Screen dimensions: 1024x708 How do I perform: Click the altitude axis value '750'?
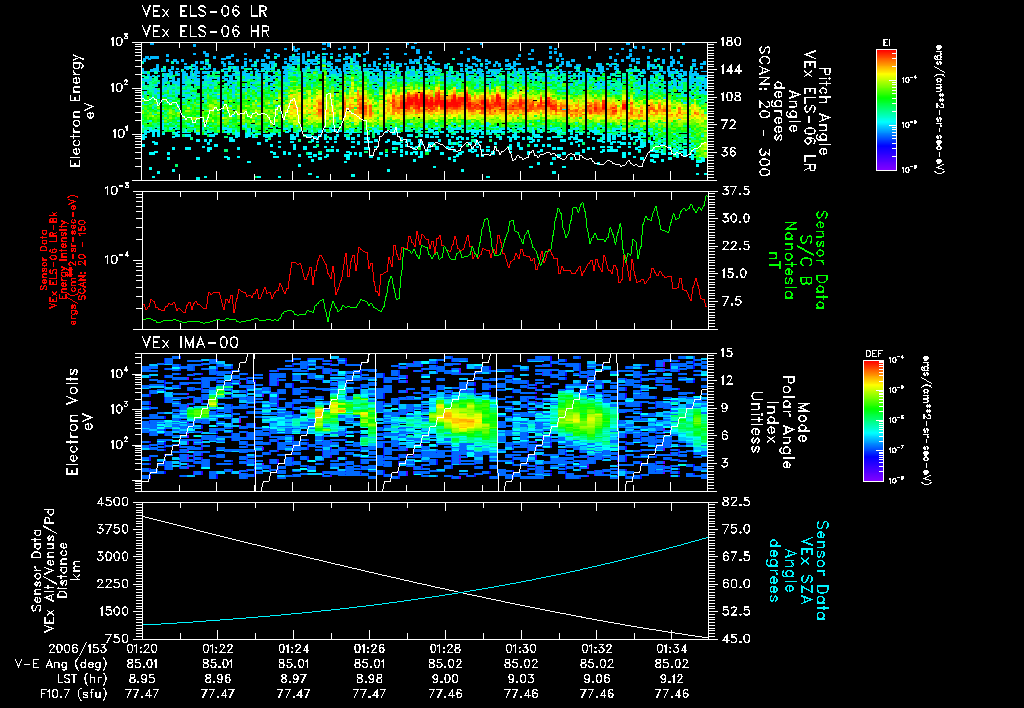coord(116,639)
